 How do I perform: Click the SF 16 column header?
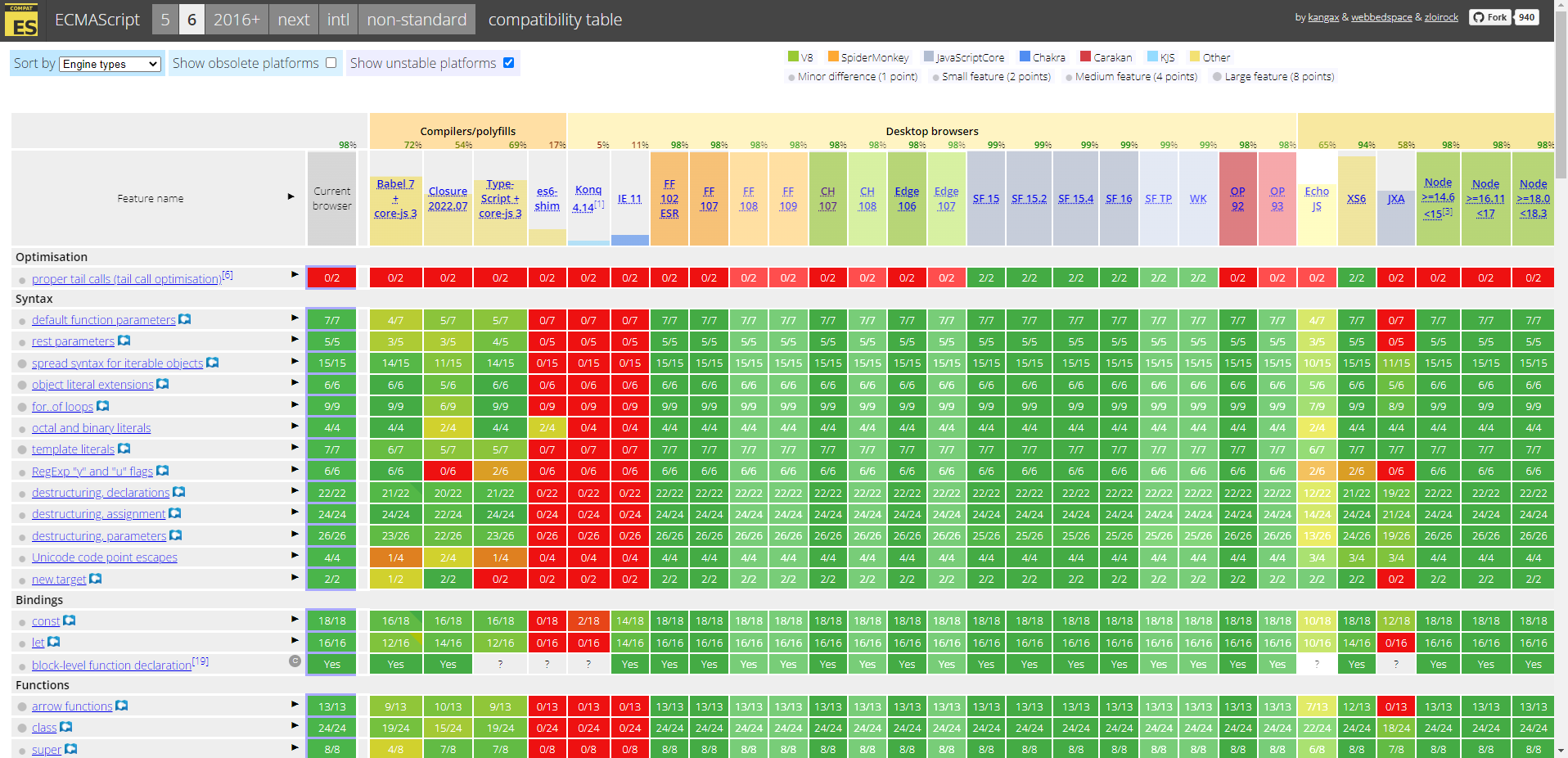tap(1119, 199)
